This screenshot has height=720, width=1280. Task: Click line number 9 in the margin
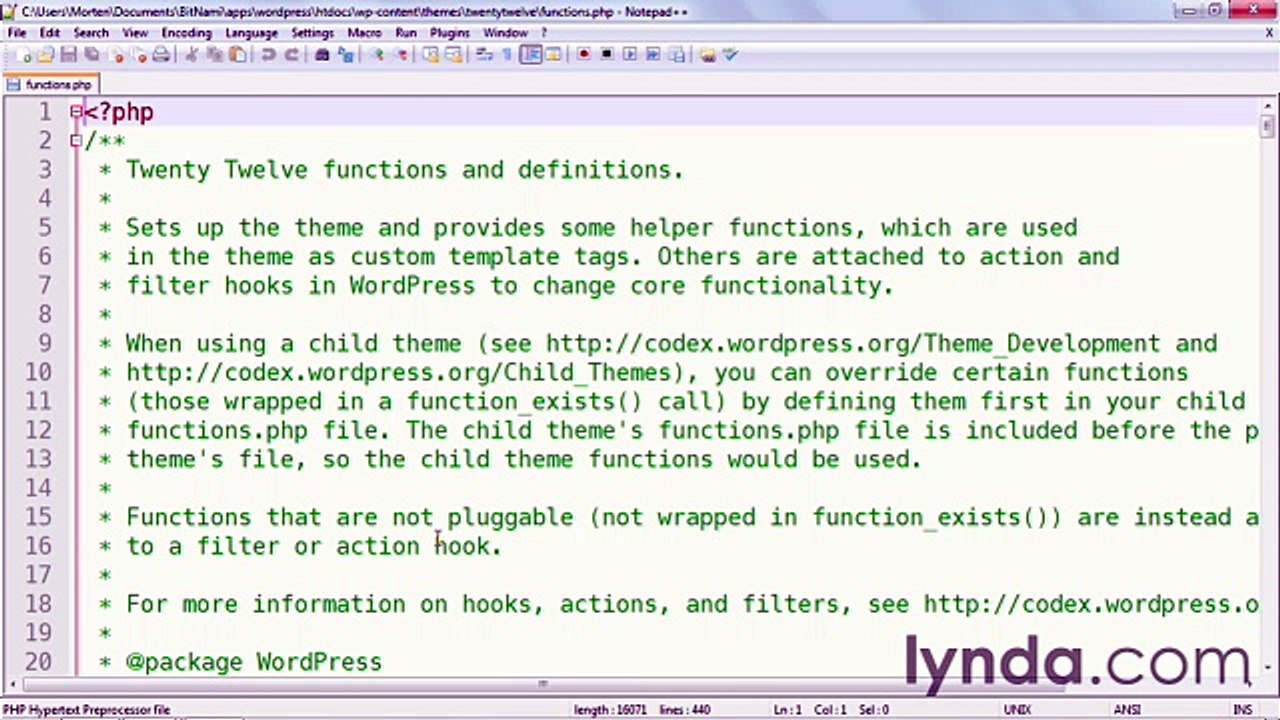coord(44,344)
